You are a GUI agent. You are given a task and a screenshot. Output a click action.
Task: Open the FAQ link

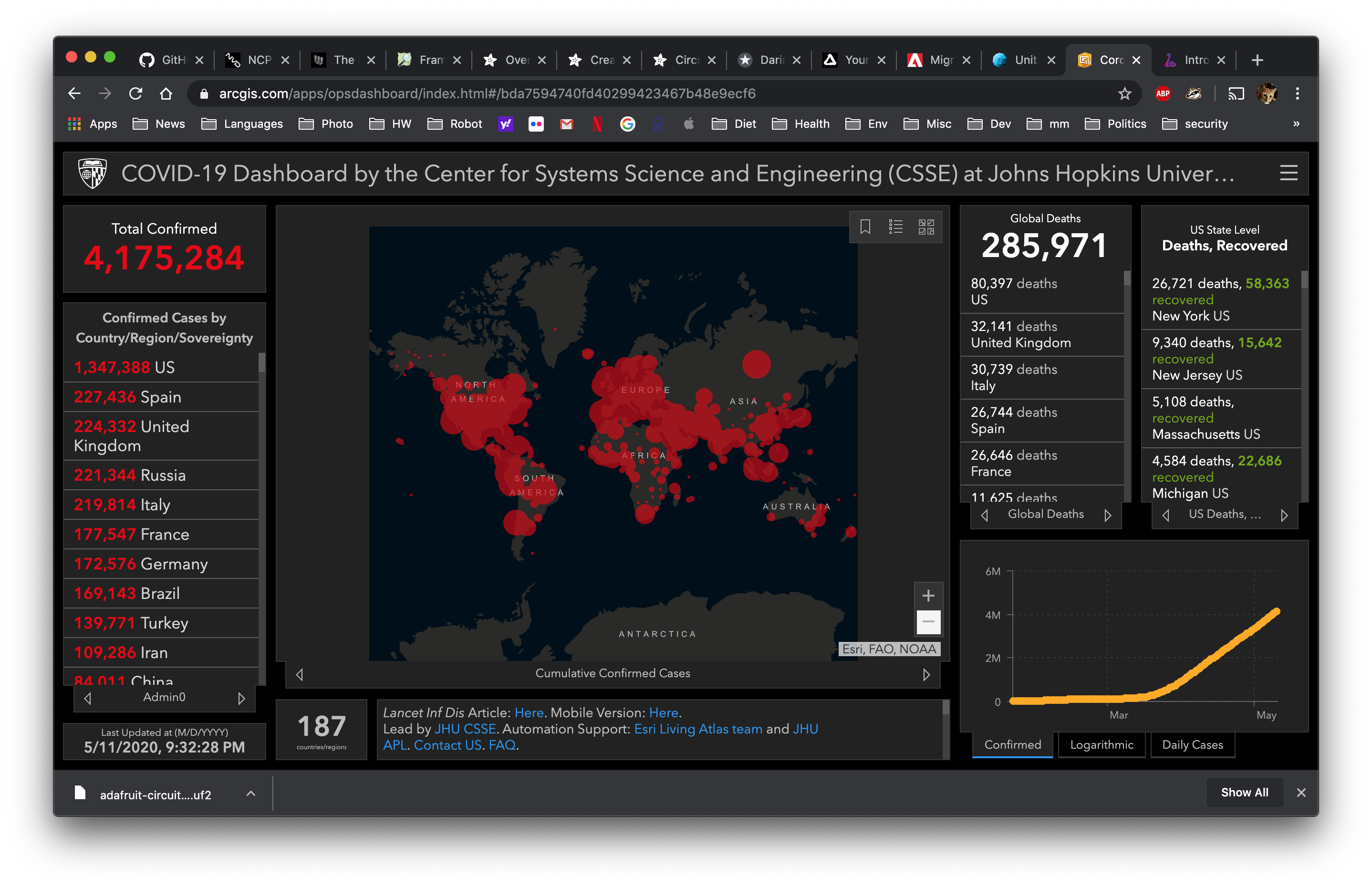pos(502,745)
